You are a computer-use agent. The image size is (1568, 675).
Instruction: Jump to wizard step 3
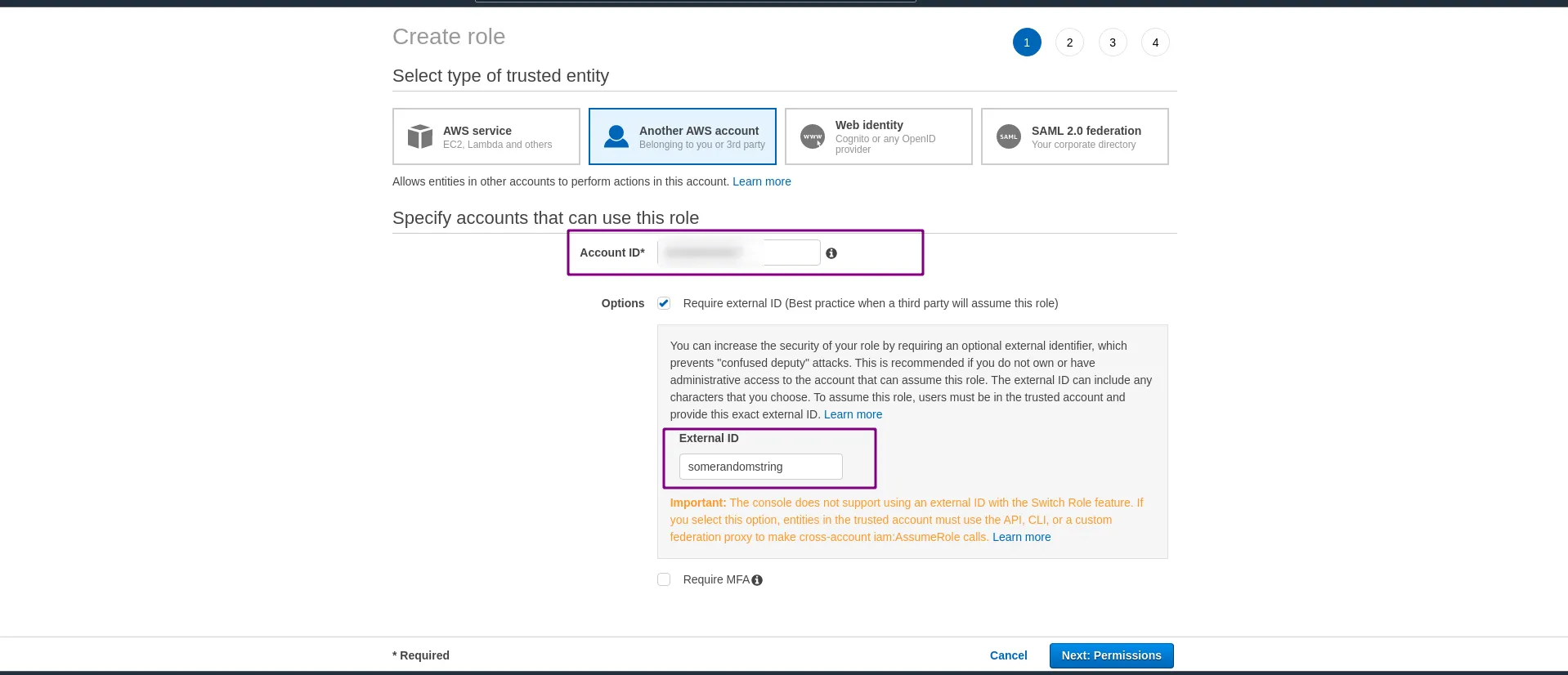(1112, 42)
